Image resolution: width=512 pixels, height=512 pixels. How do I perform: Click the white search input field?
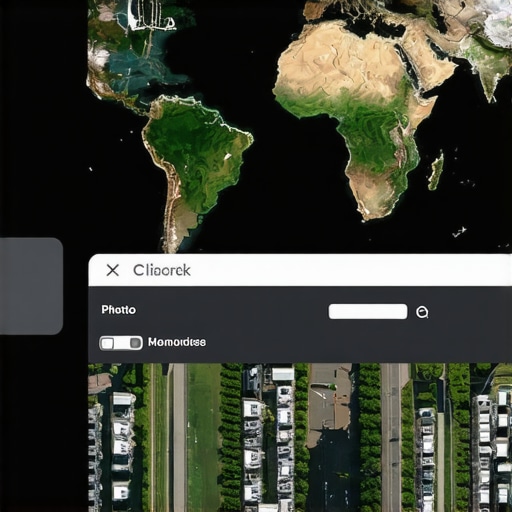click(368, 311)
